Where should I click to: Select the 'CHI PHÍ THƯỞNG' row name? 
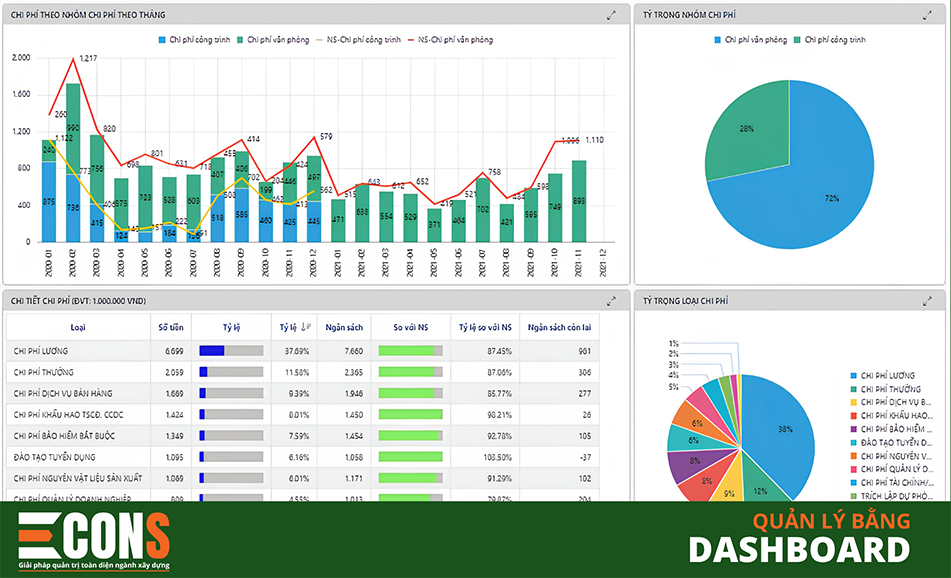tap(43, 372)
